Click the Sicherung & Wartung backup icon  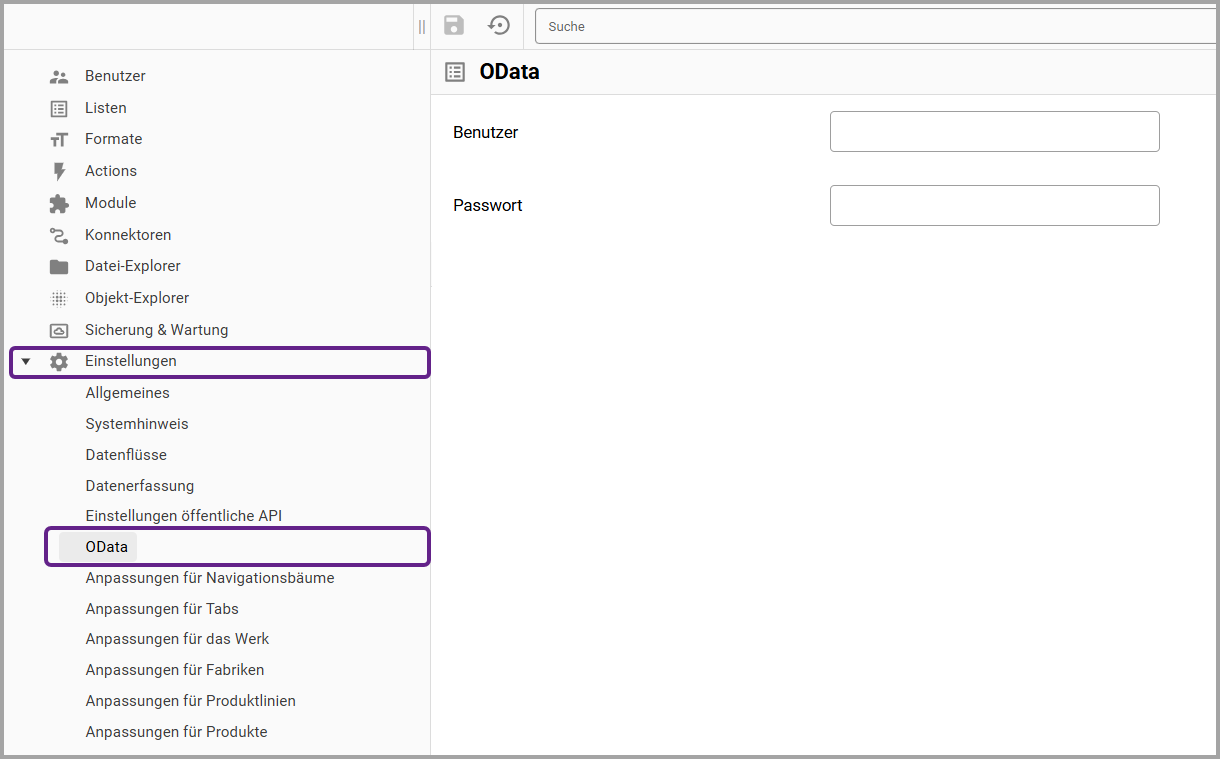tap(59, 330)
